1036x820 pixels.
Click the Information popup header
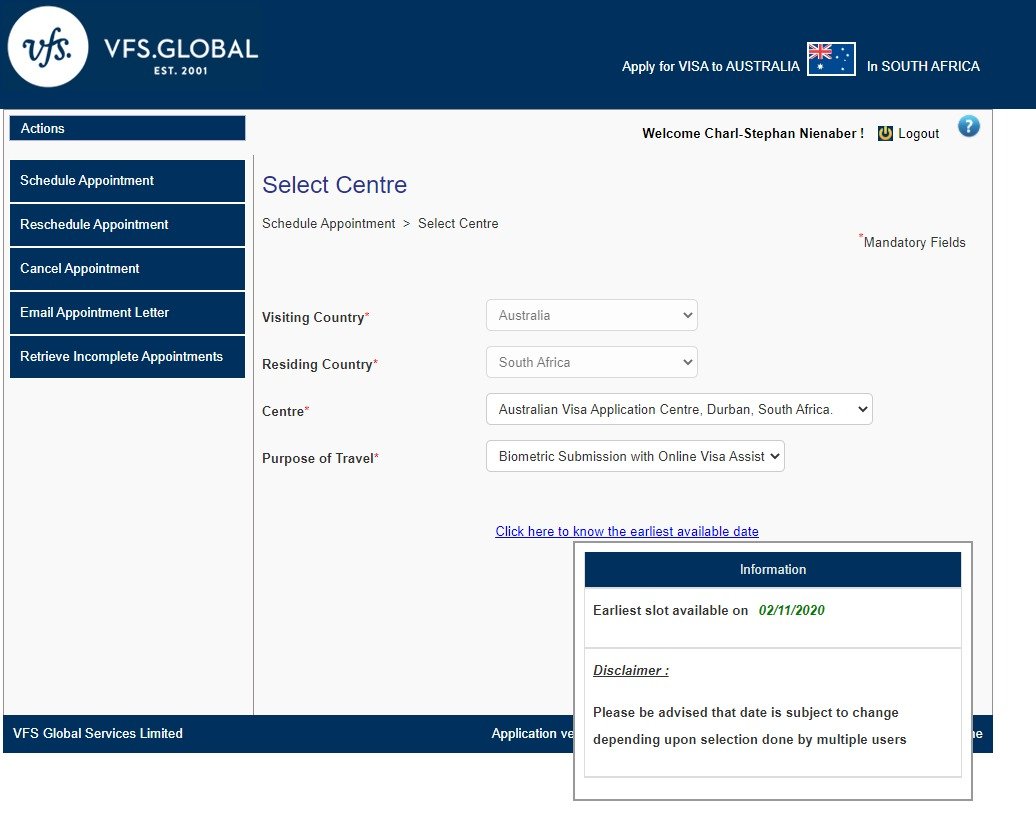point(773,570)
